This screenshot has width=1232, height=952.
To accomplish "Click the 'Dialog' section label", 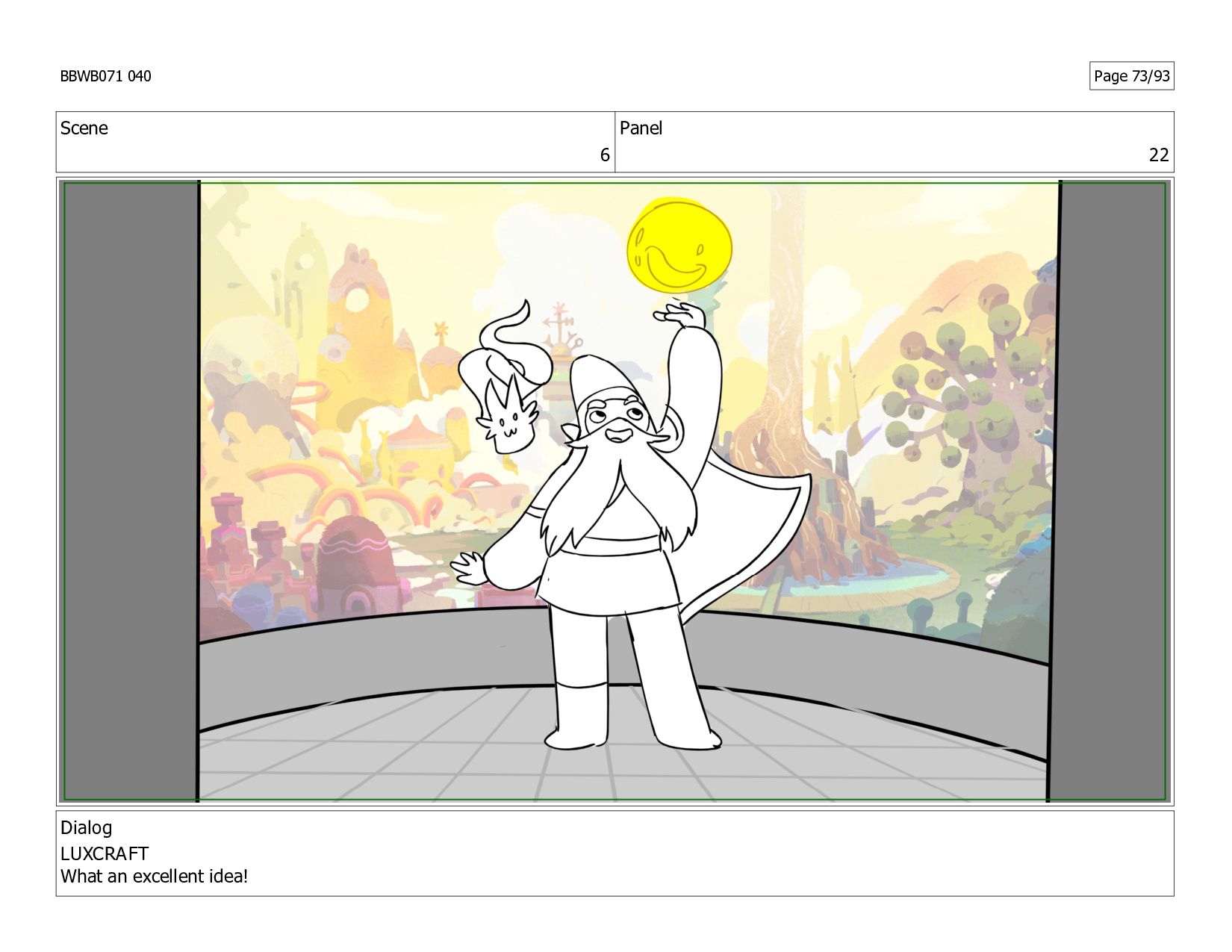I will [x=87, y=828].
